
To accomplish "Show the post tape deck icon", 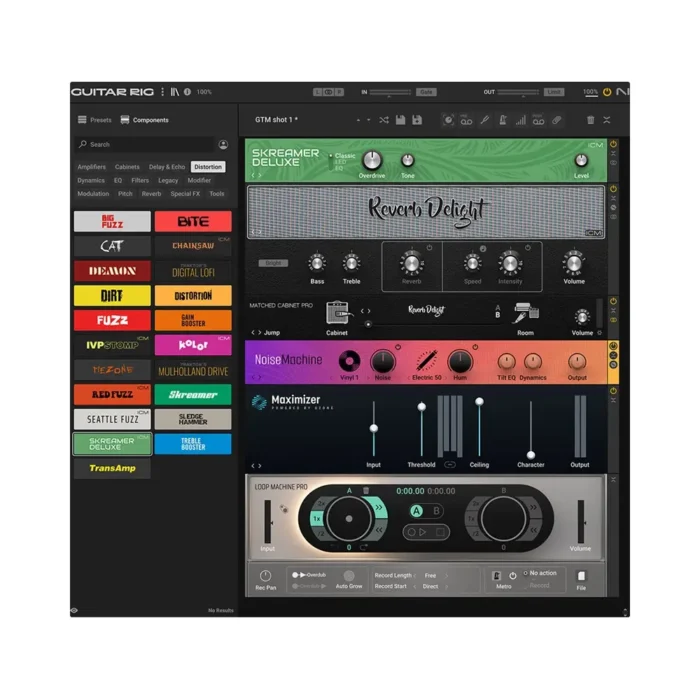I will (538, 120).
